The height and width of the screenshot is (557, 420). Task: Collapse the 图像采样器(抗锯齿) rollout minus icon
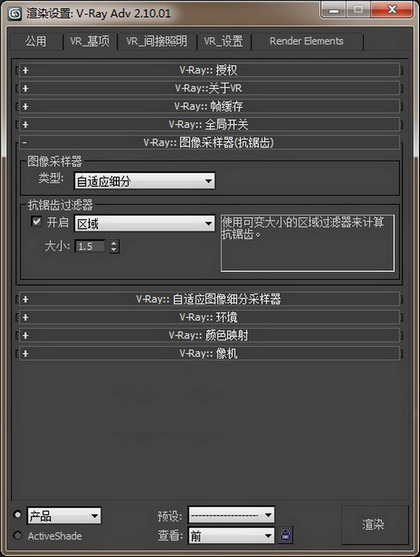coord(24,142)
